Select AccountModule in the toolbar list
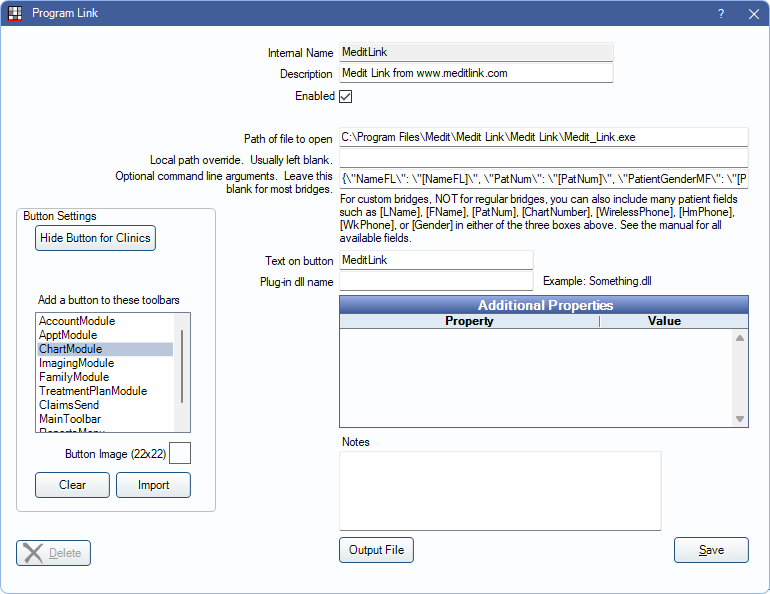The image size is (770, 594). click(77, 321)
